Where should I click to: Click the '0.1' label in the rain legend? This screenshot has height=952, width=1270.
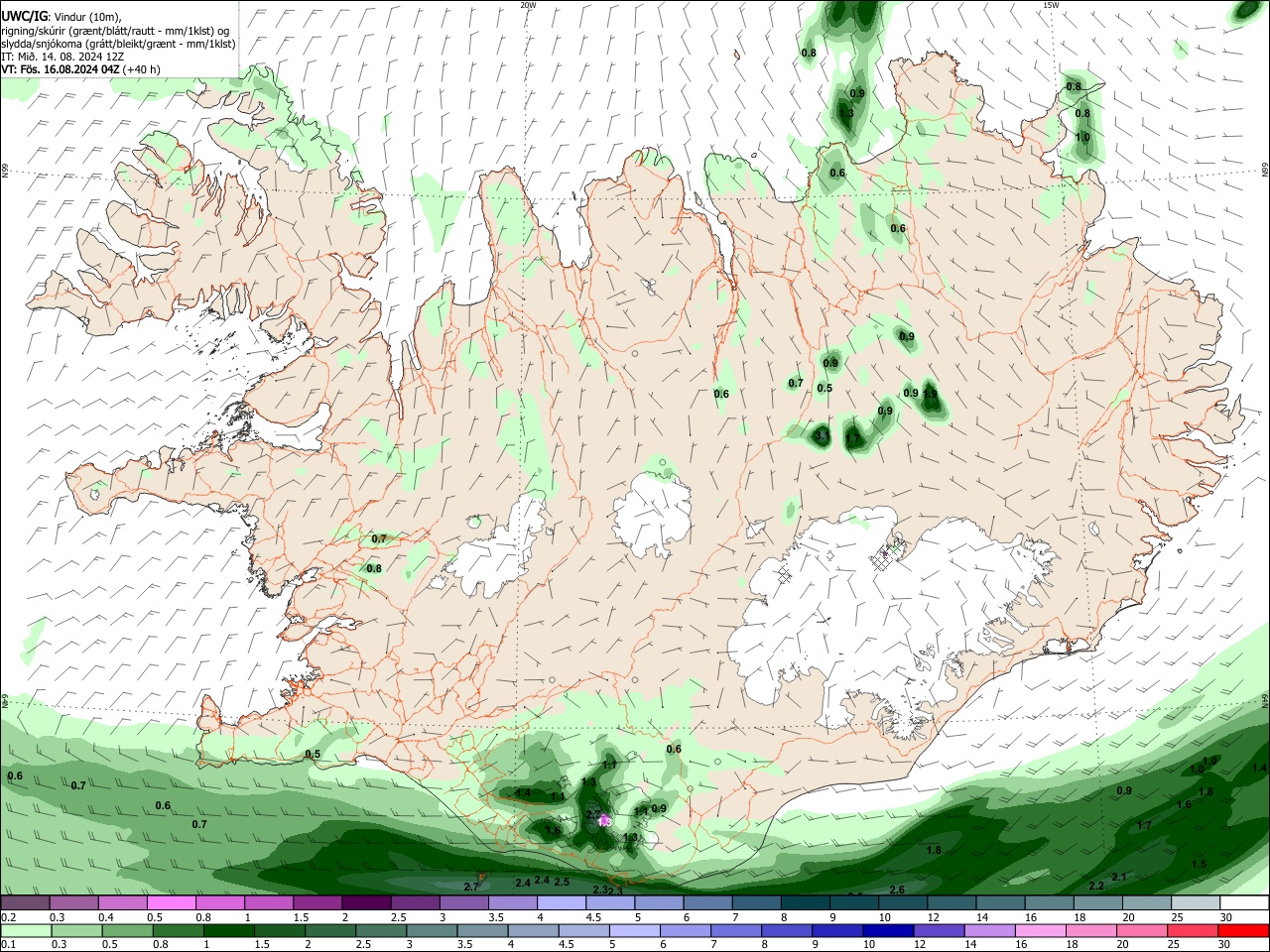coord(8,943)
